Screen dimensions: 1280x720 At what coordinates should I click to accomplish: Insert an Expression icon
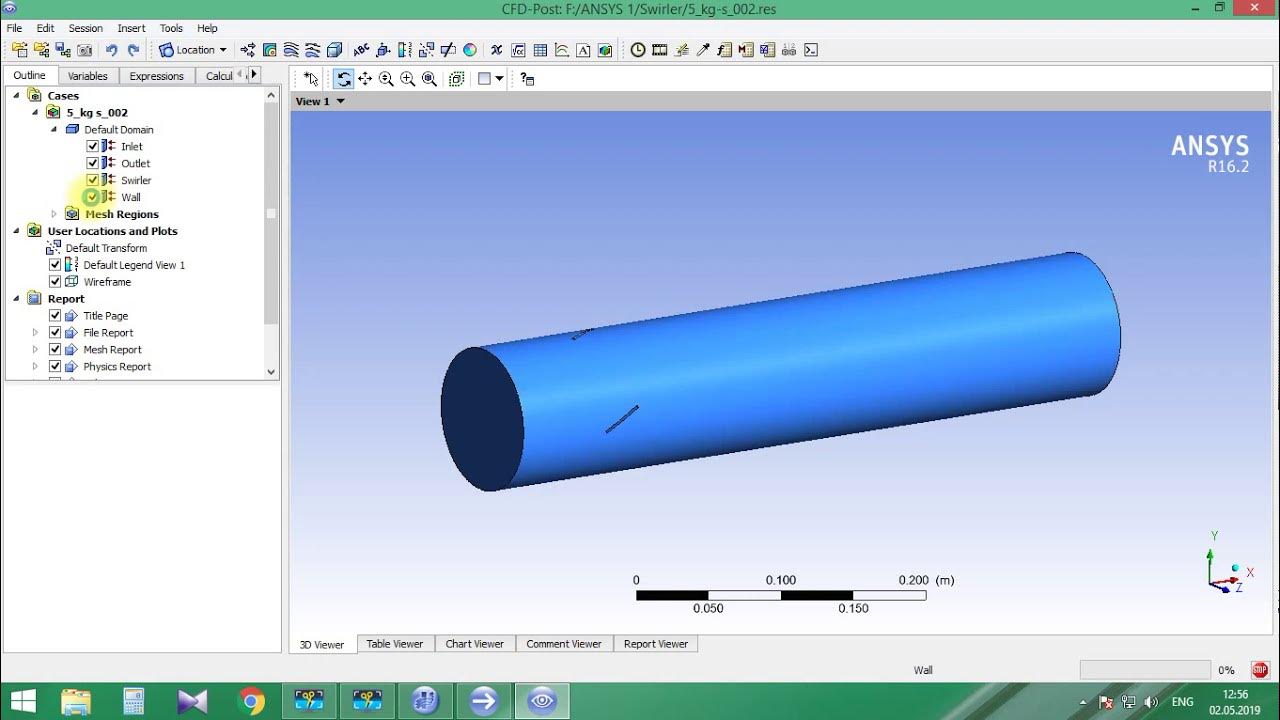click(518, 50)
